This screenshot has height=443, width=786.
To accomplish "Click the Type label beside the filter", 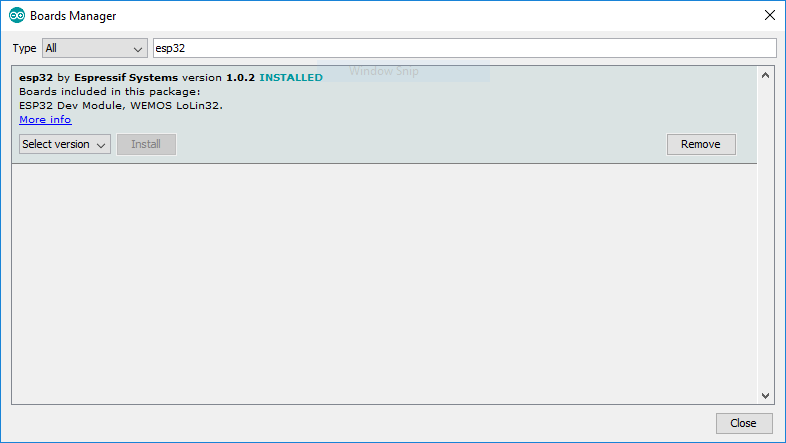I will coord(24,49).
